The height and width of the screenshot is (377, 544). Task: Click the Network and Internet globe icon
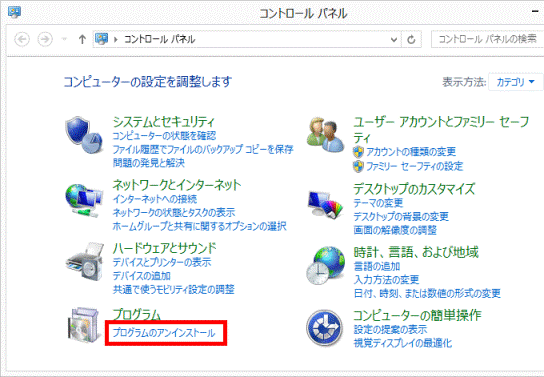click(84, 200)
